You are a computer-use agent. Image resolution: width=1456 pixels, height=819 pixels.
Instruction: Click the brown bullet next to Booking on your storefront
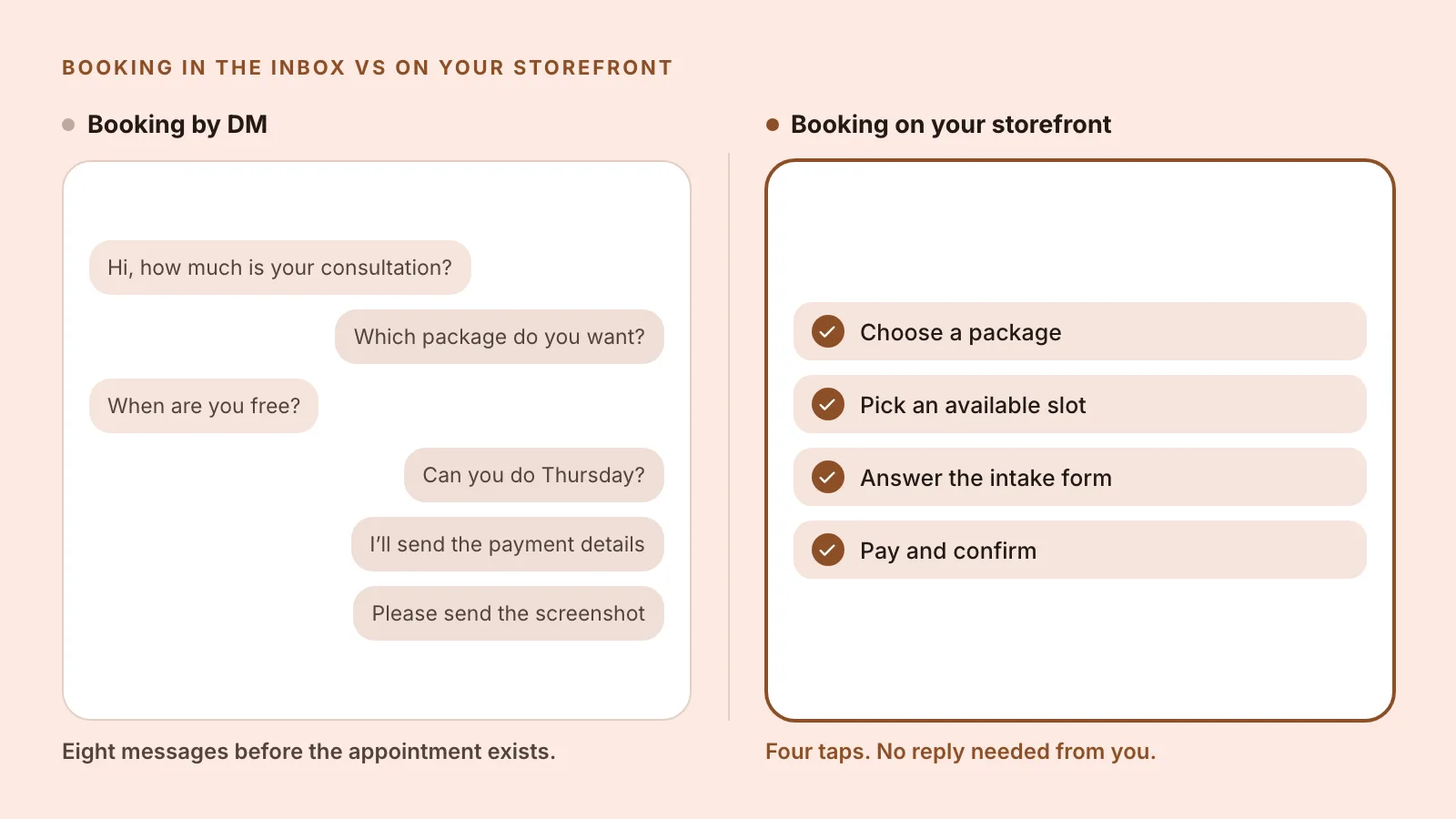[x=773, y=125]
